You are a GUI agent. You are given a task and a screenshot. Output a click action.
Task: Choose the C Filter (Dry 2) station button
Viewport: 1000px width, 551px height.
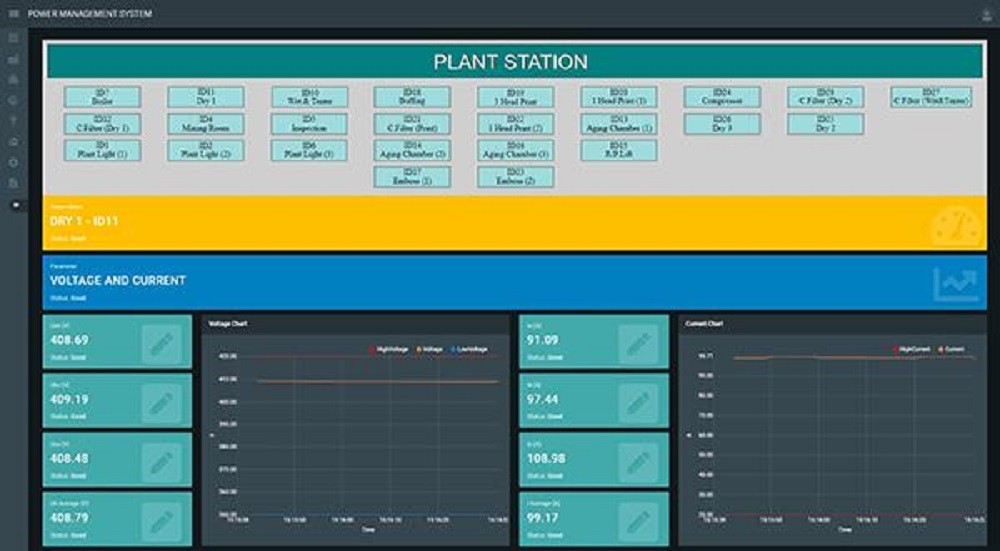[825, 98]
